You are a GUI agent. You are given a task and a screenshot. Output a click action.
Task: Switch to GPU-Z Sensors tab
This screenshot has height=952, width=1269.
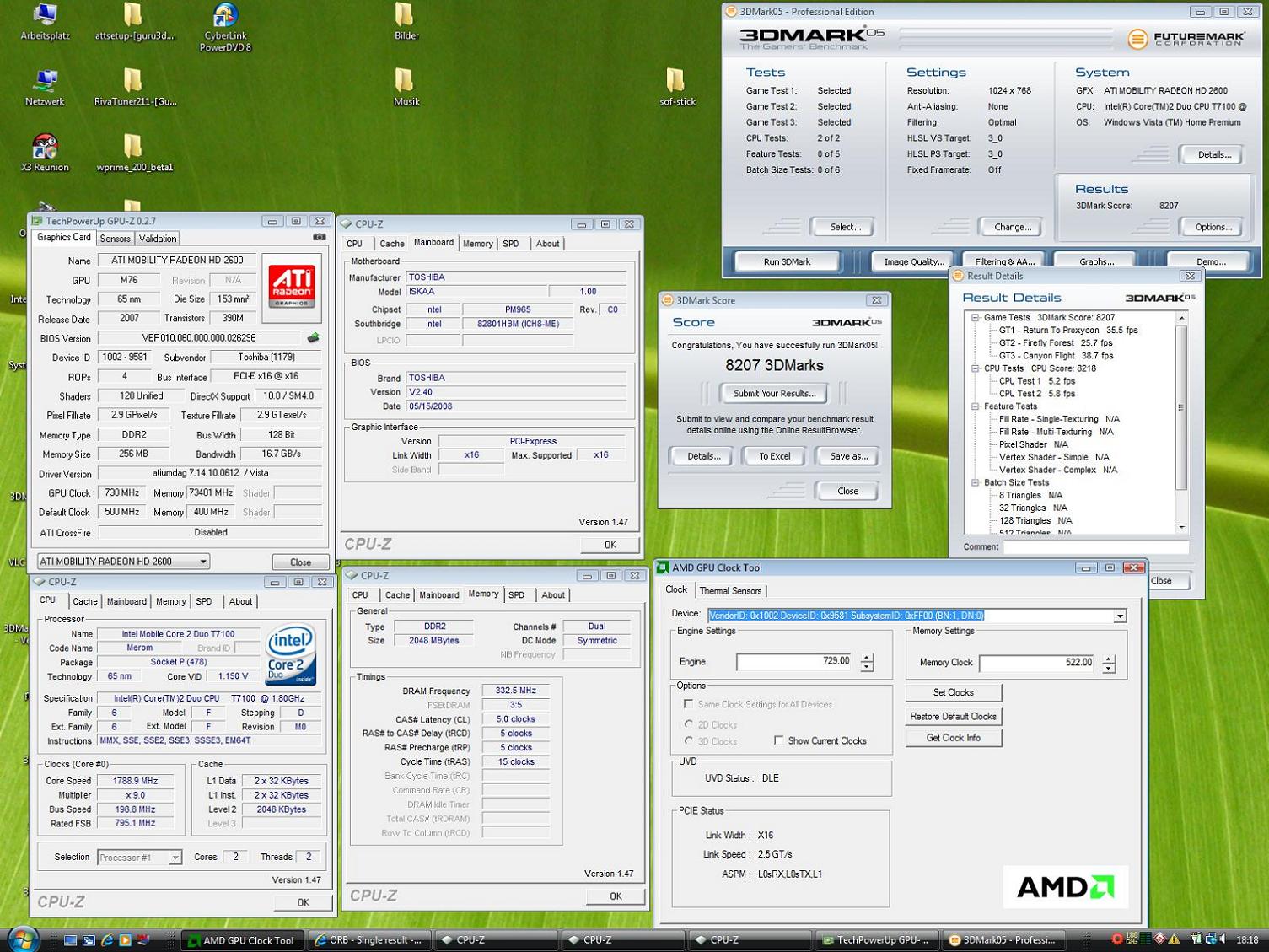click(x=116, y=239)
